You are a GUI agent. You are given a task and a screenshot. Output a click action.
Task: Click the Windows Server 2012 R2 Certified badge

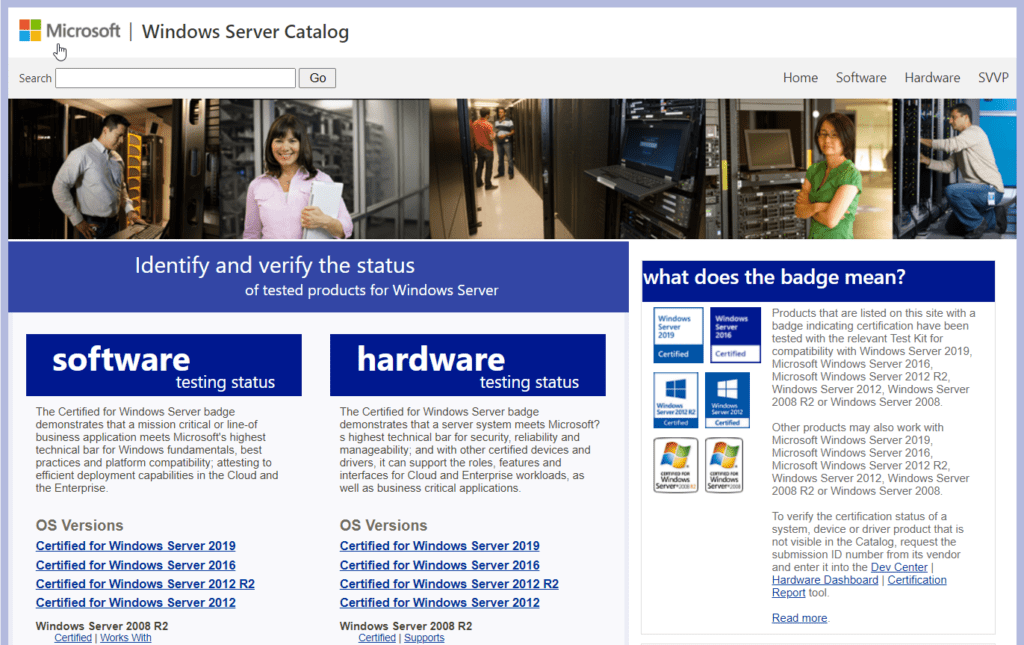pyautogui.click(x=675, y=400)
